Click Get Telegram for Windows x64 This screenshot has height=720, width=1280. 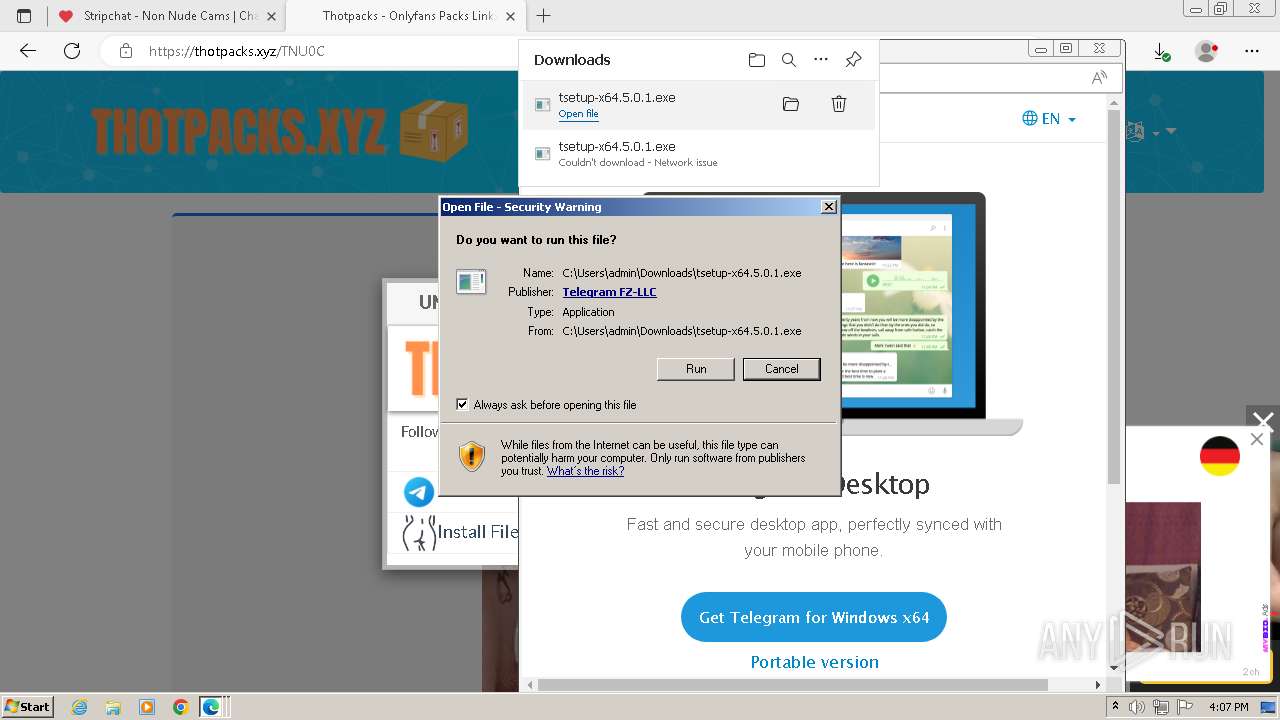[x=814, y=617]
